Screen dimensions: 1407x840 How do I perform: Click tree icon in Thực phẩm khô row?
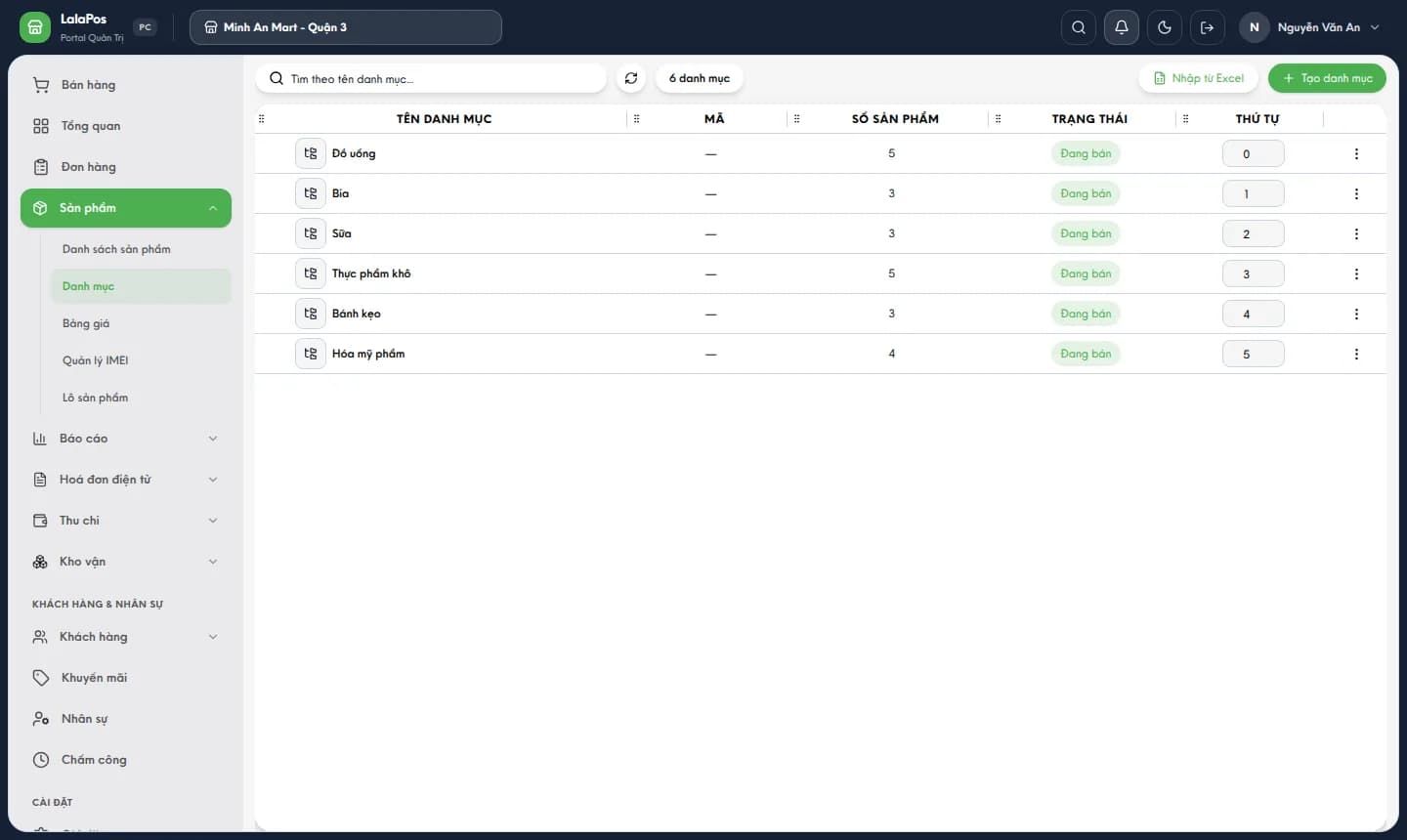click(x=311, y=273)
